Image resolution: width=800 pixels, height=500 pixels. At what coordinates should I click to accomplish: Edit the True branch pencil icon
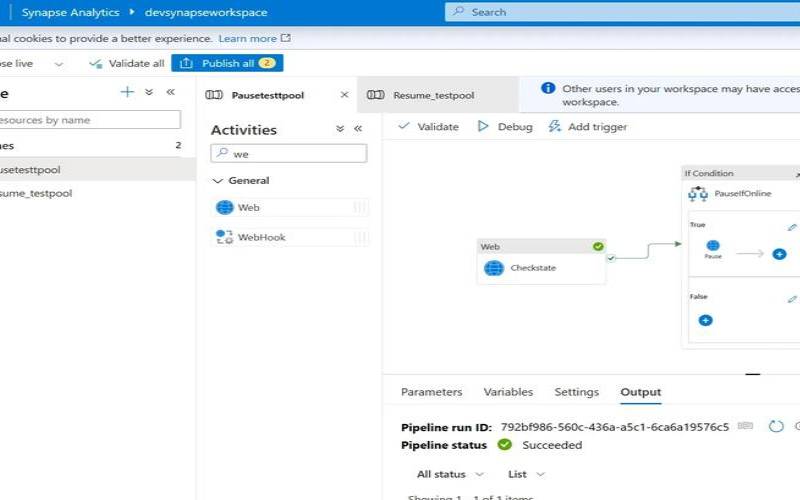click(792, 227)
